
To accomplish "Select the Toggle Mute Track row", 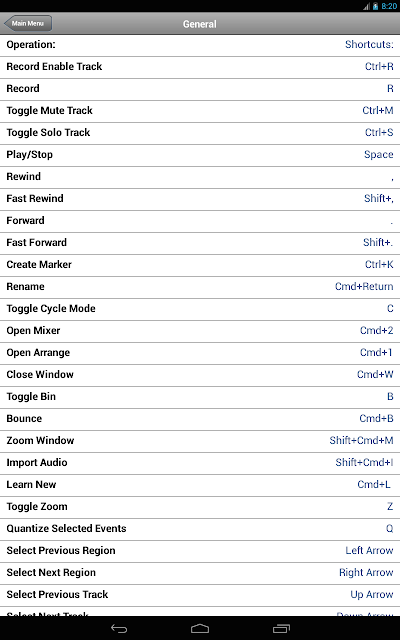I will pyautogui.click(x=200, y=112).
